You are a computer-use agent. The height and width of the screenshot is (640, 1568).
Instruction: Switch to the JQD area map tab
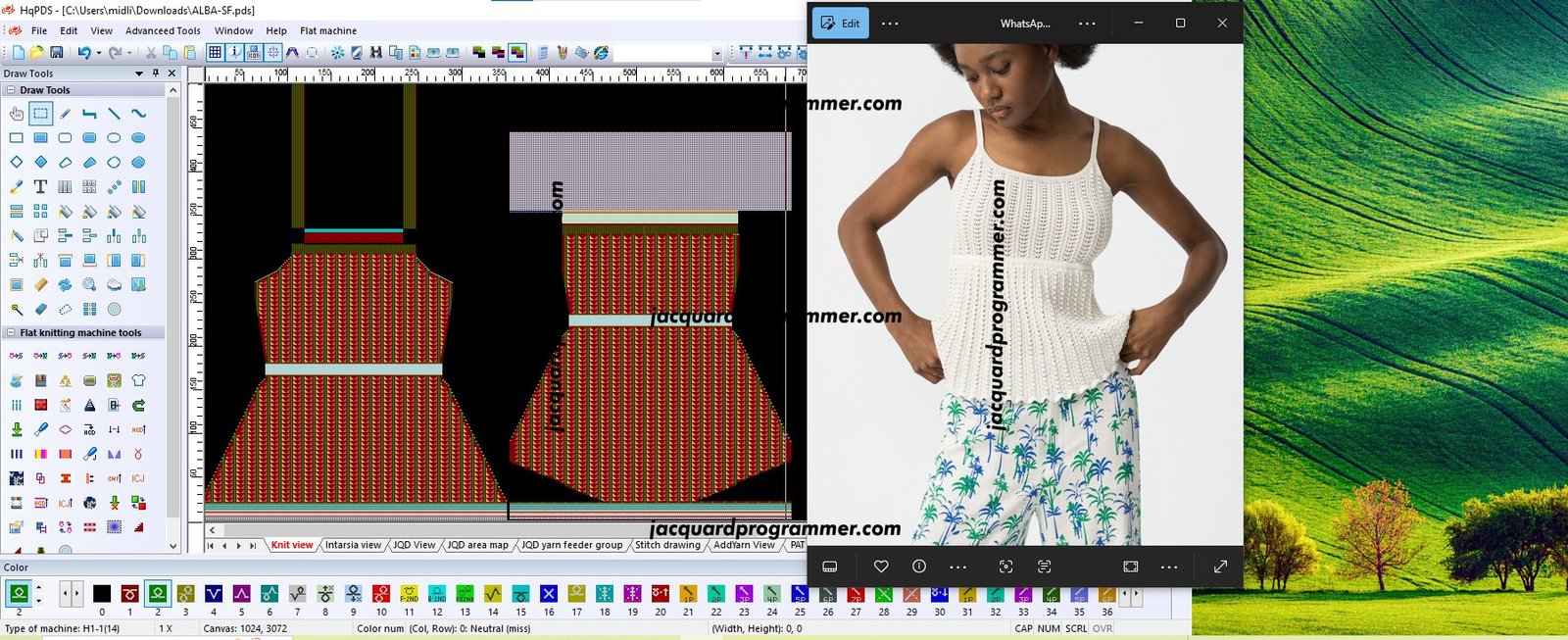pyautogui.click(x=477, y=545)
